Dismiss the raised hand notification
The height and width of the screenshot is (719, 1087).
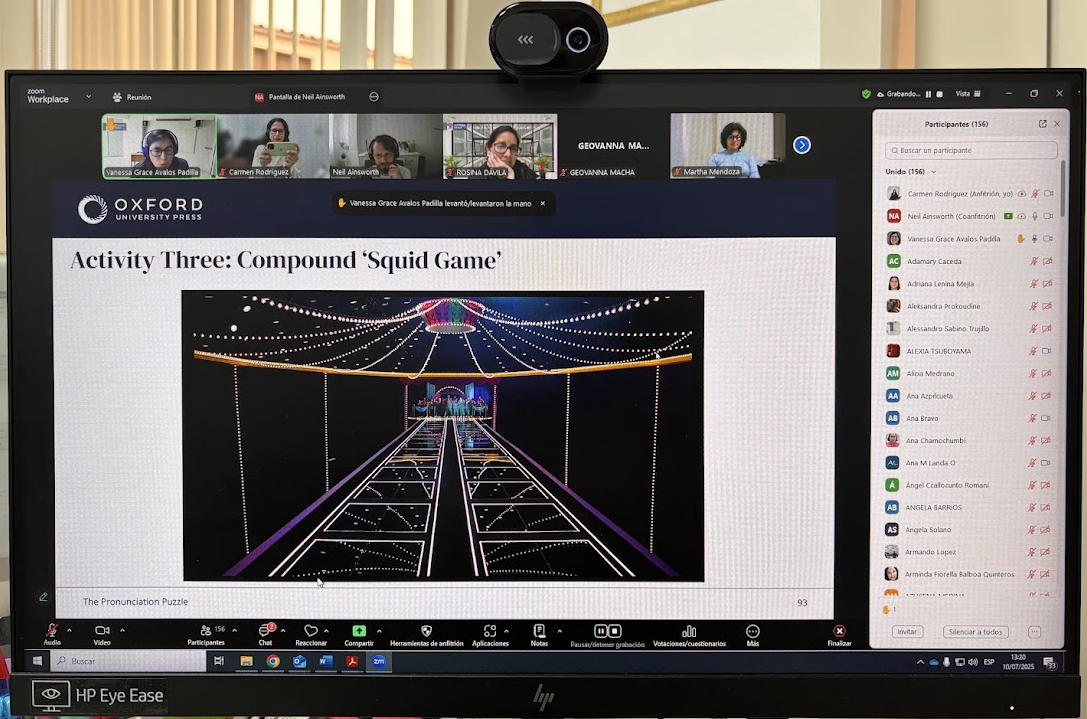coord(543,203)
